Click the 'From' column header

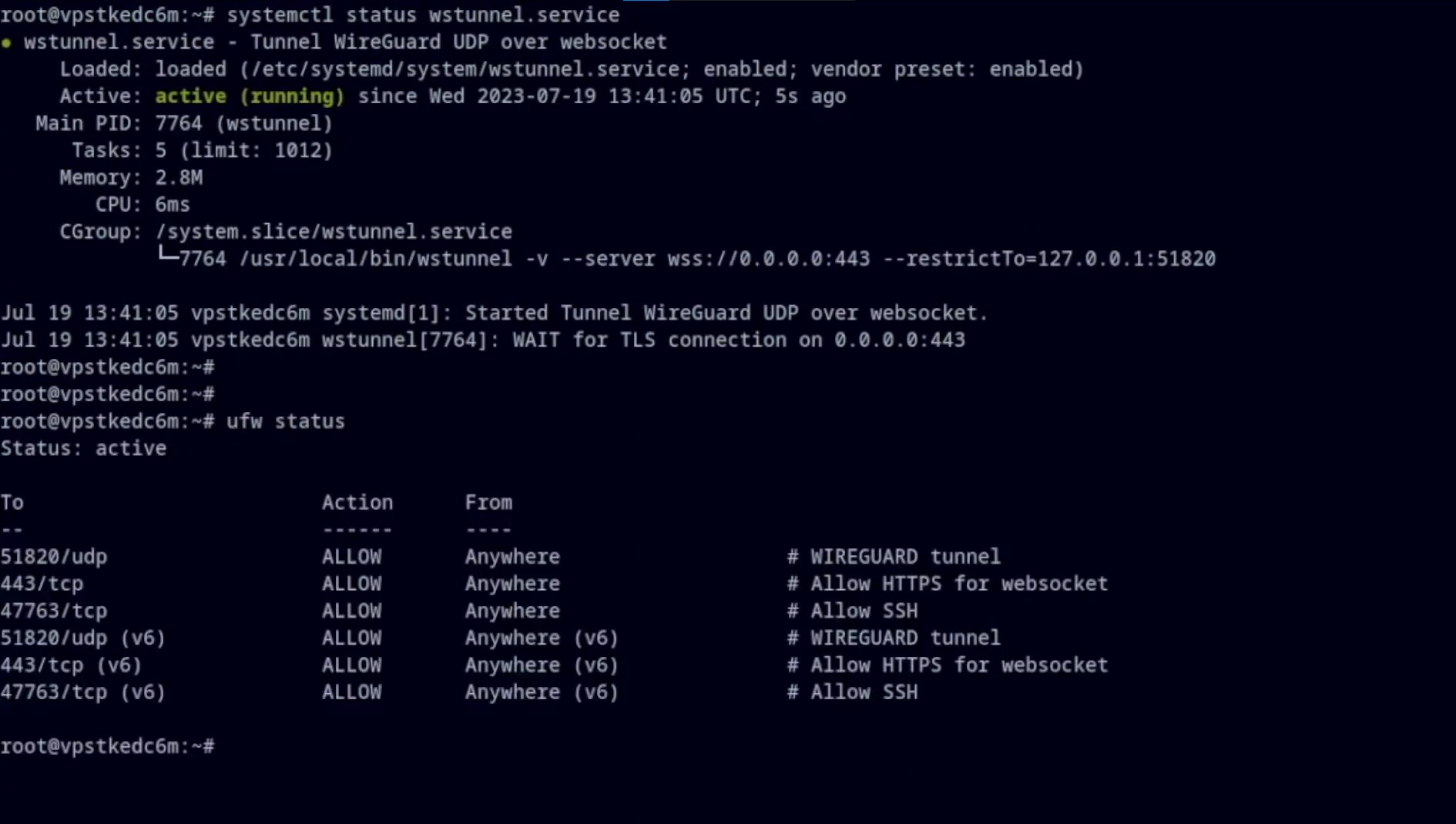point(488,503)
